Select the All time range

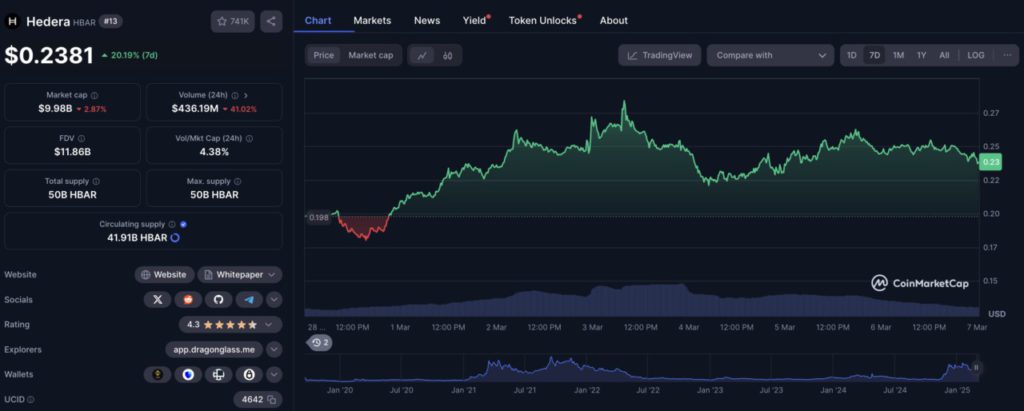pyautogui.click(x=944, y=56)
